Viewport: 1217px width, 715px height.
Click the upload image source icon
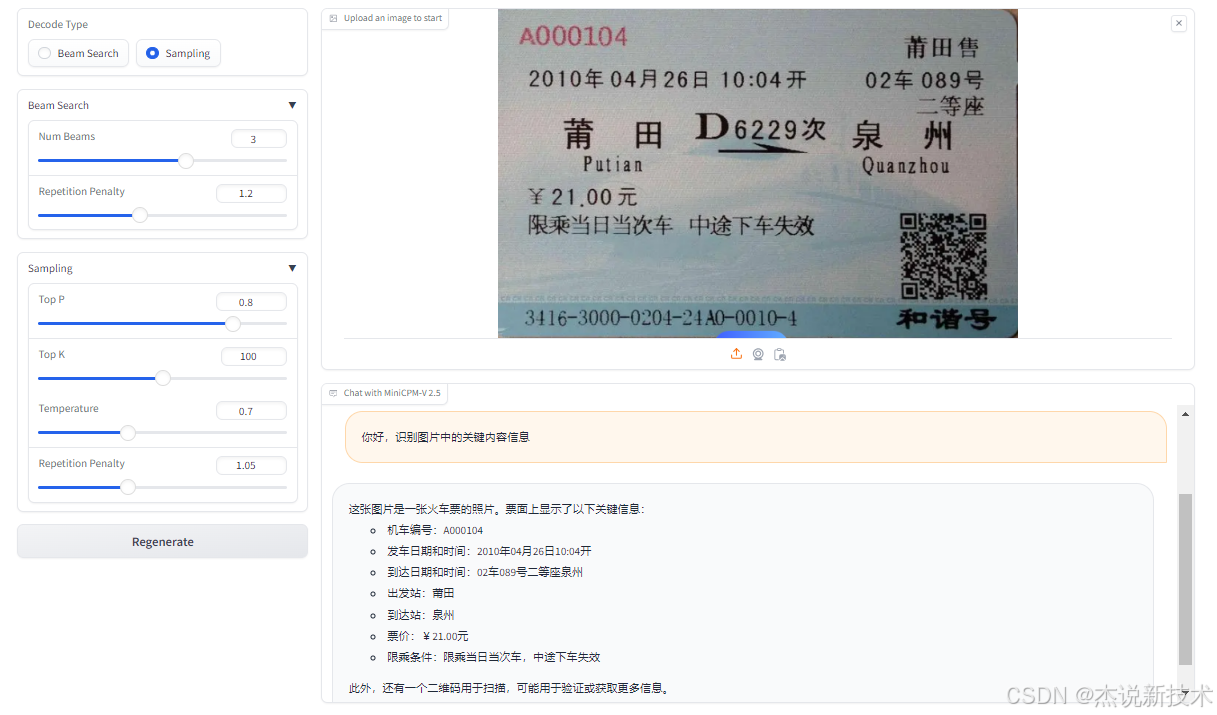pos(736,354)
